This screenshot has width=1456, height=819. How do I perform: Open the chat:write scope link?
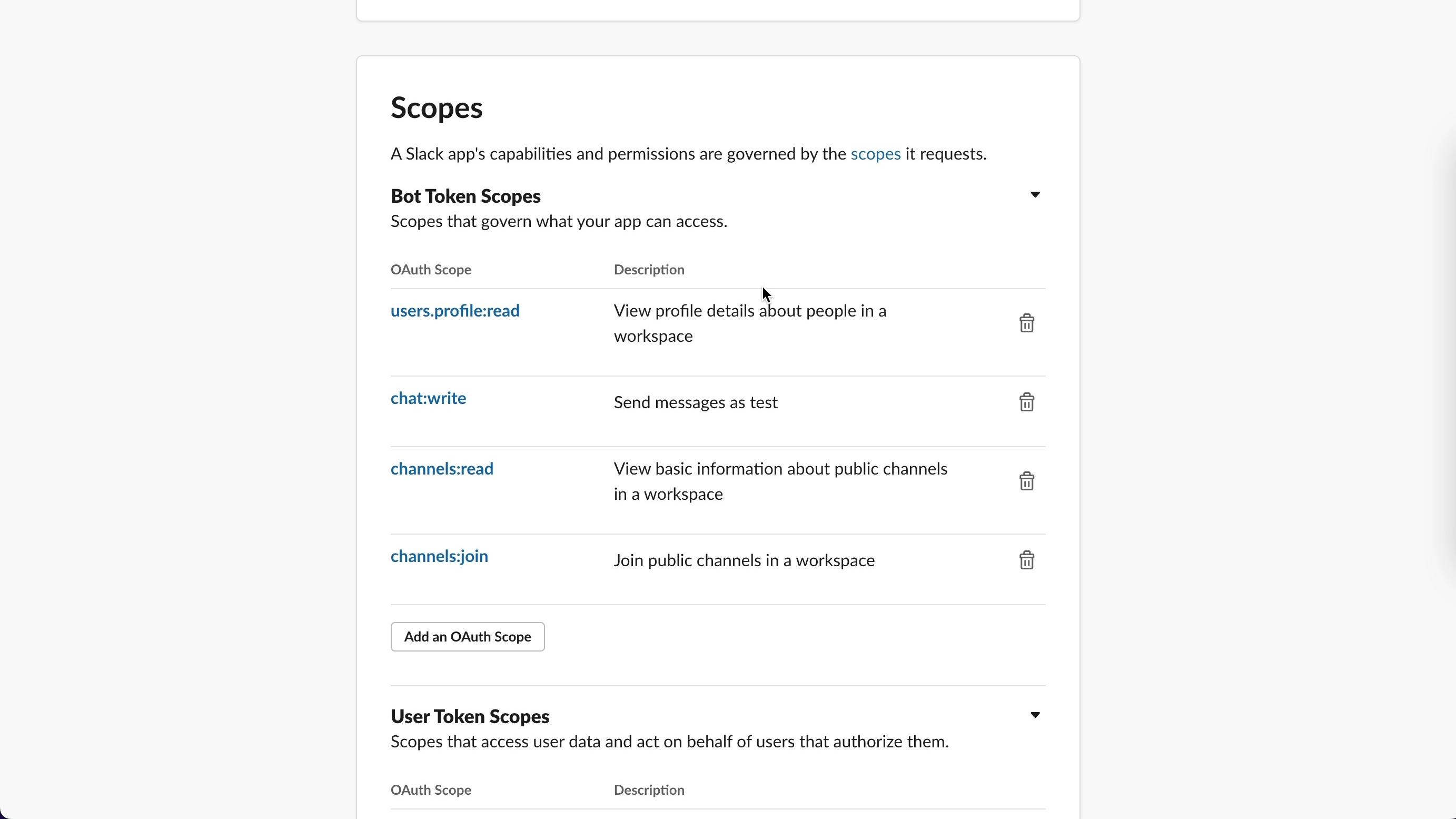pos(428,399)
